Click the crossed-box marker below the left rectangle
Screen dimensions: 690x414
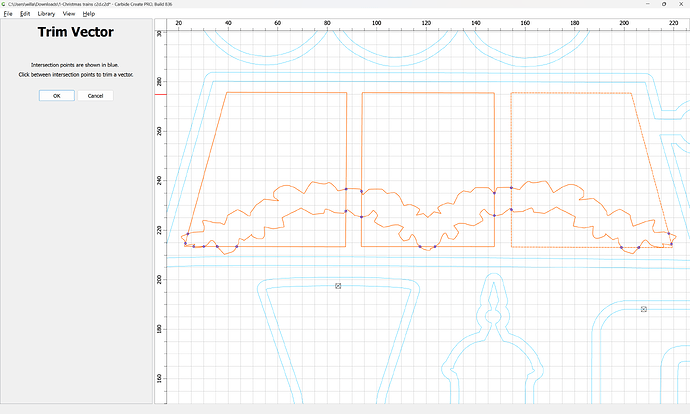338,286
